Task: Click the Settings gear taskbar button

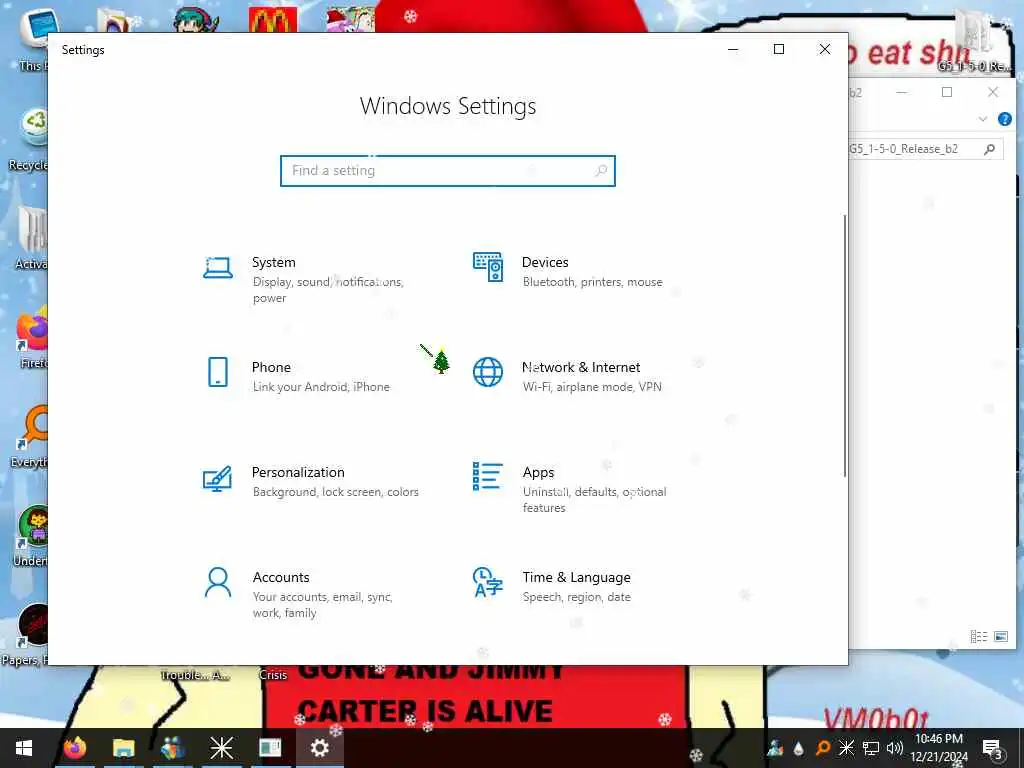Action: click(320, 748)
